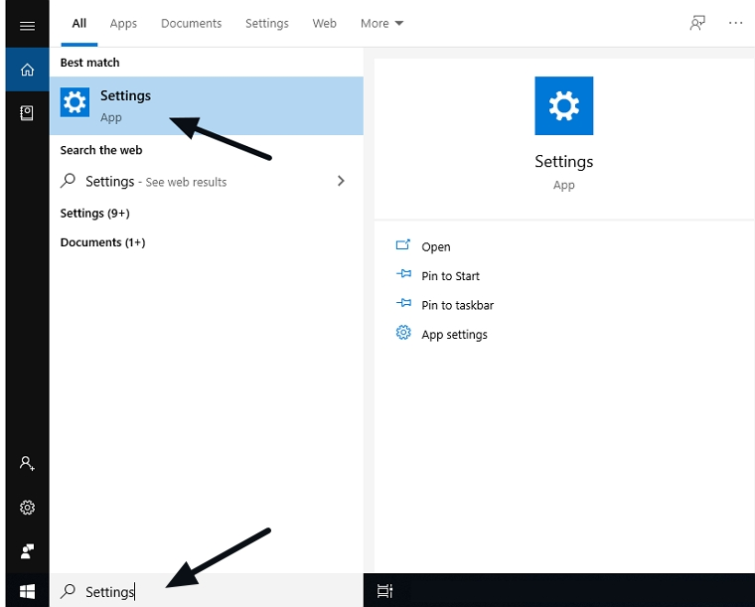Expand the More filter dropdown
The width and height of the screenshot is (755, 607).
tap(382, 24)
